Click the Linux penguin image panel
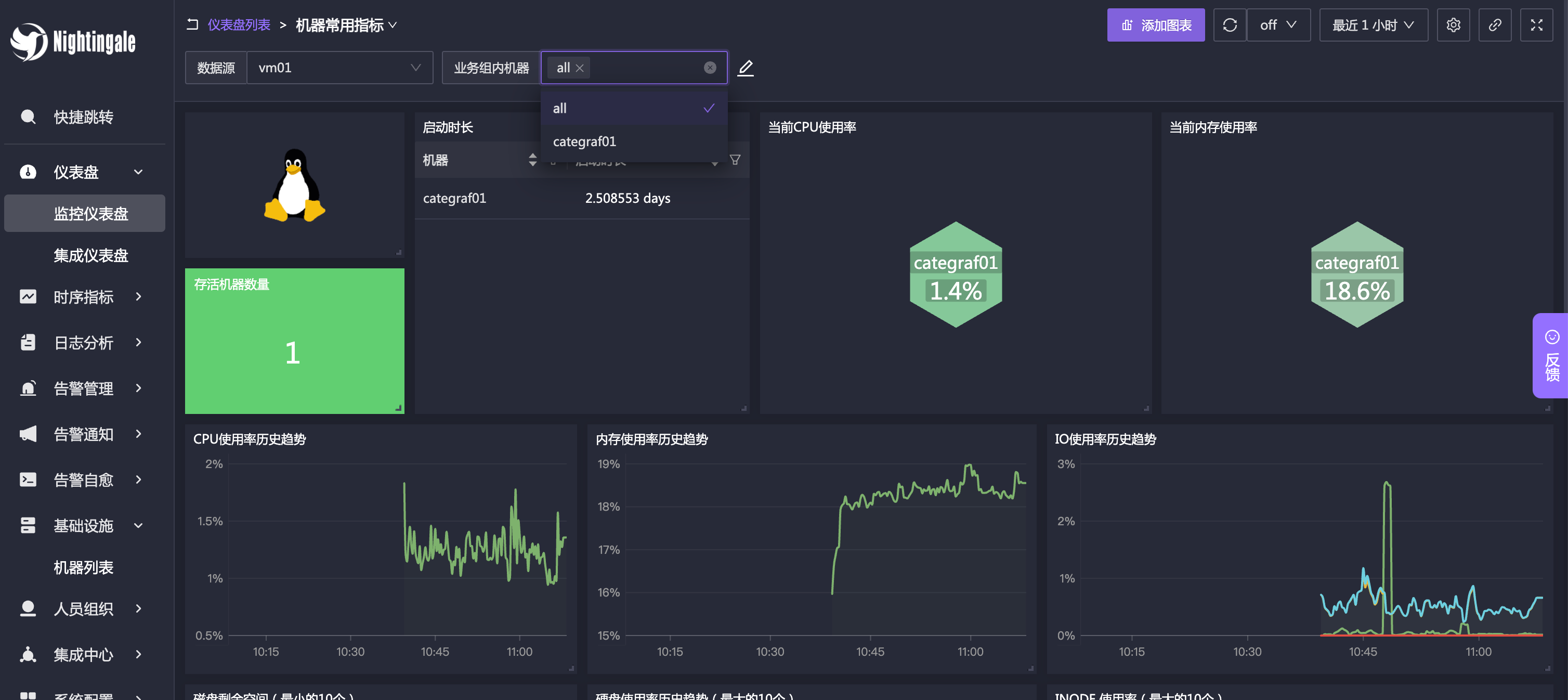The height and width of the screenshot is (700, 1568). tap(295, 185)
